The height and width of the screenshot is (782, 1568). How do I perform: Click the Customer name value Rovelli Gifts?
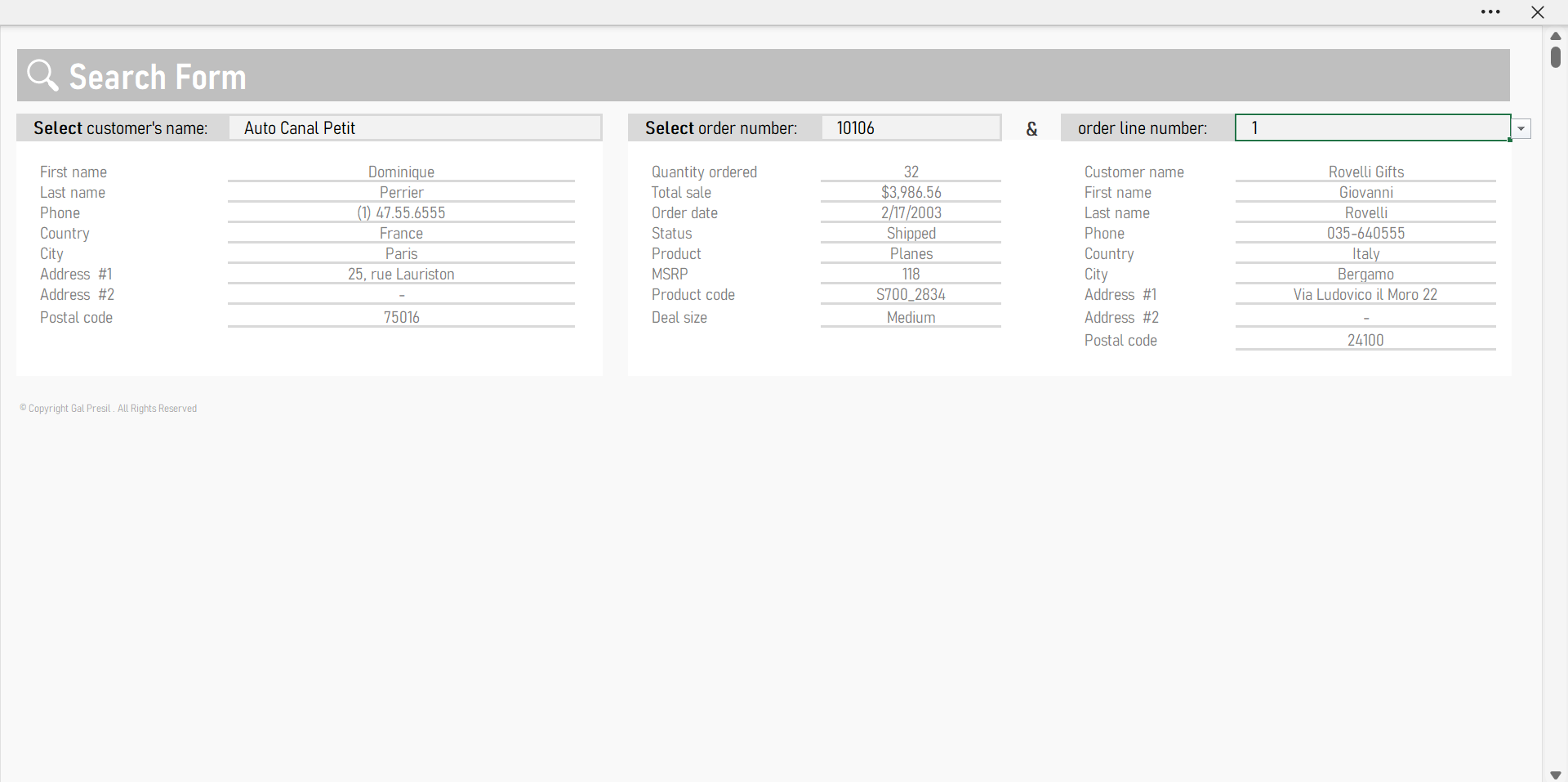[x=1365, y=172]
